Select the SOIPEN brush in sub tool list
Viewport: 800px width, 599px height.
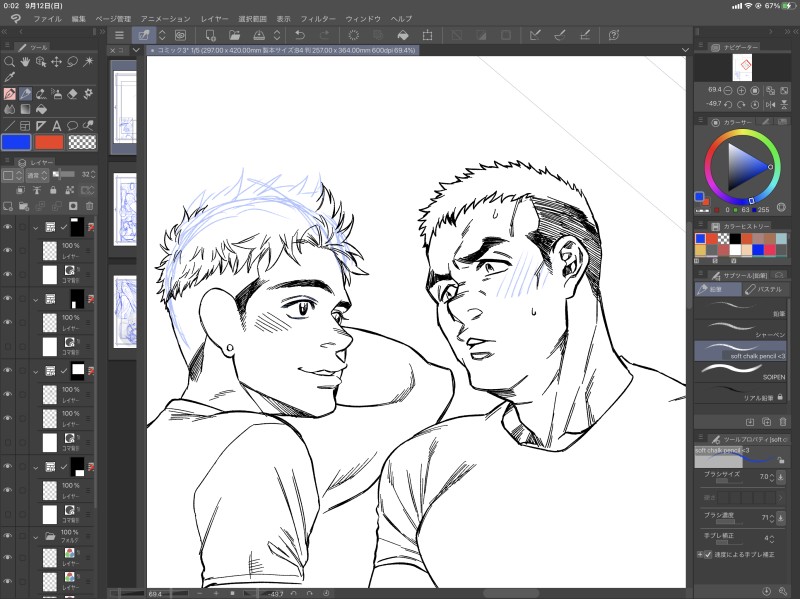click(x=740, y=371)
